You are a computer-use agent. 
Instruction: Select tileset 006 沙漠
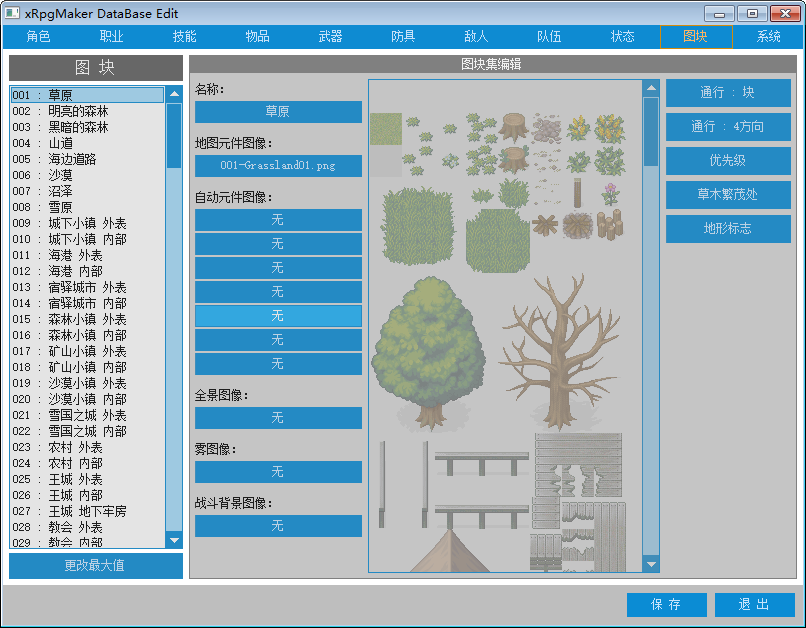pos(87,175)
